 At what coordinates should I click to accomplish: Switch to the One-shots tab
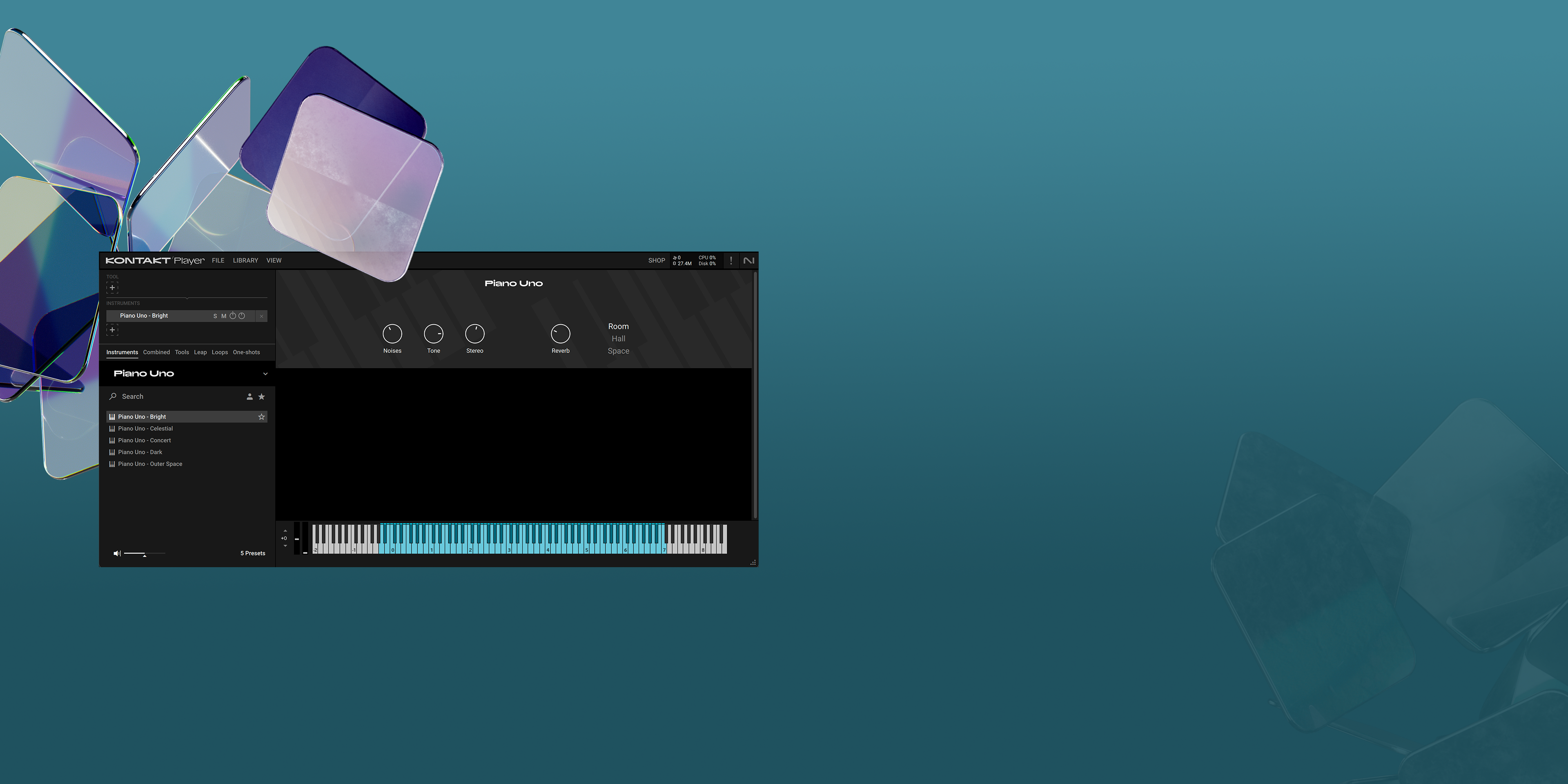click(x=247, y=352)
